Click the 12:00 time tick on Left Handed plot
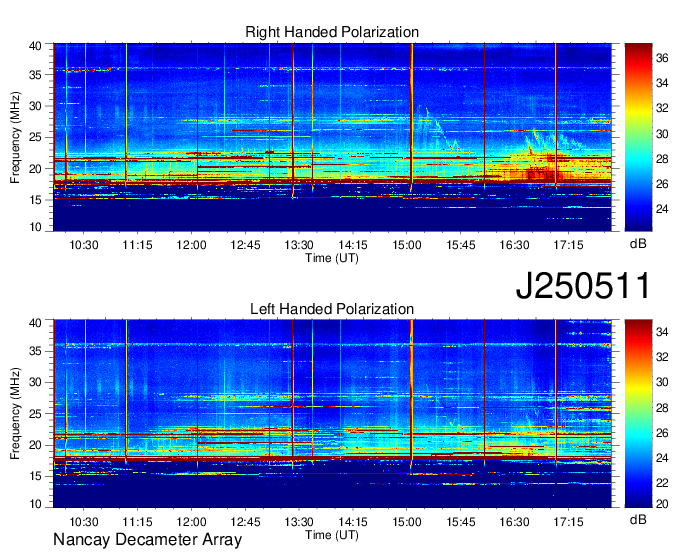 click(x=191, y=522)
